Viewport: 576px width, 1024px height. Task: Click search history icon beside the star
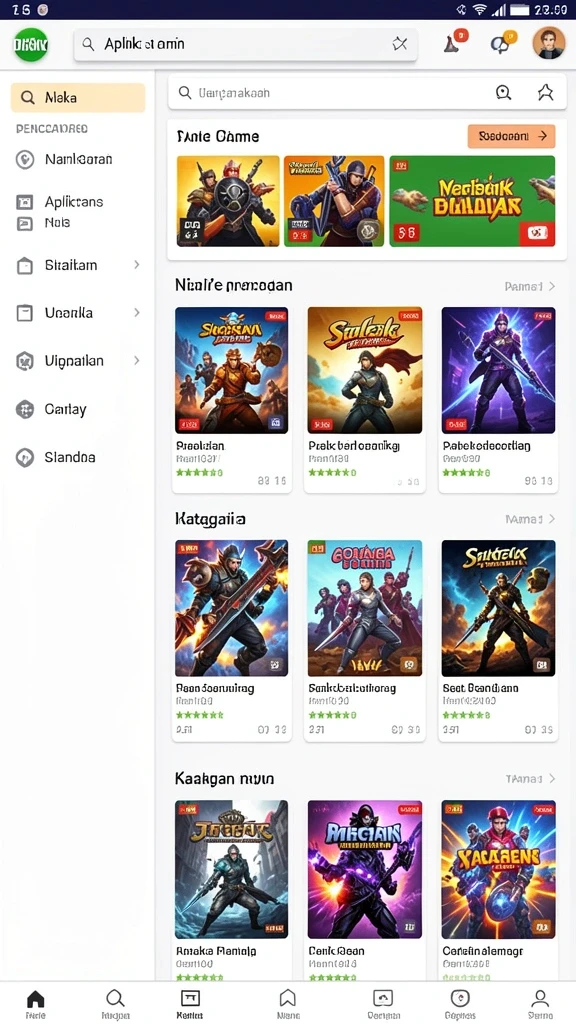(504, 93)
